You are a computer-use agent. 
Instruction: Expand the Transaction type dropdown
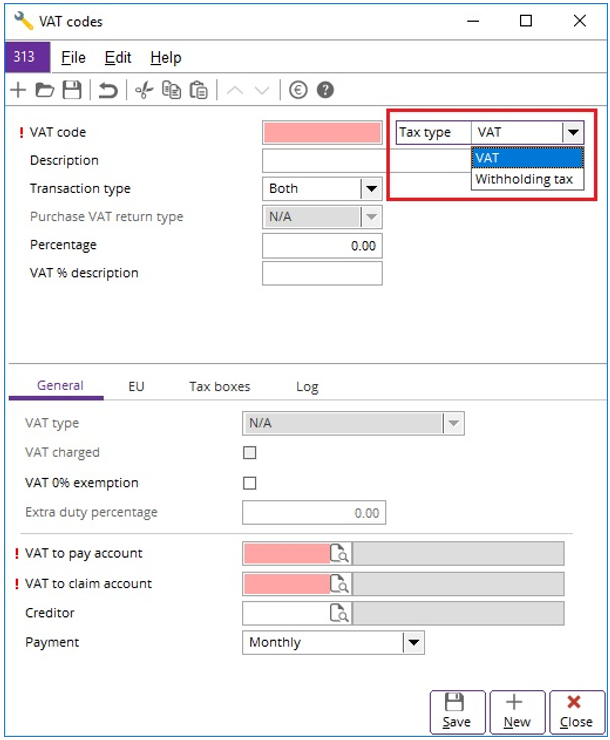[x=371, y=188]
